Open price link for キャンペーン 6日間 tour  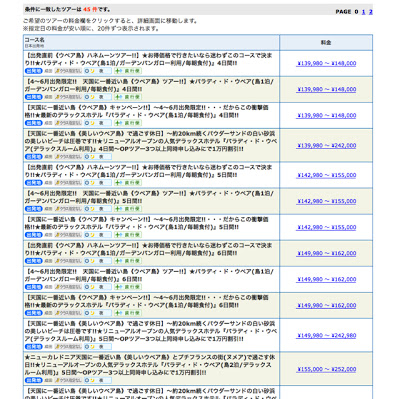326,305
